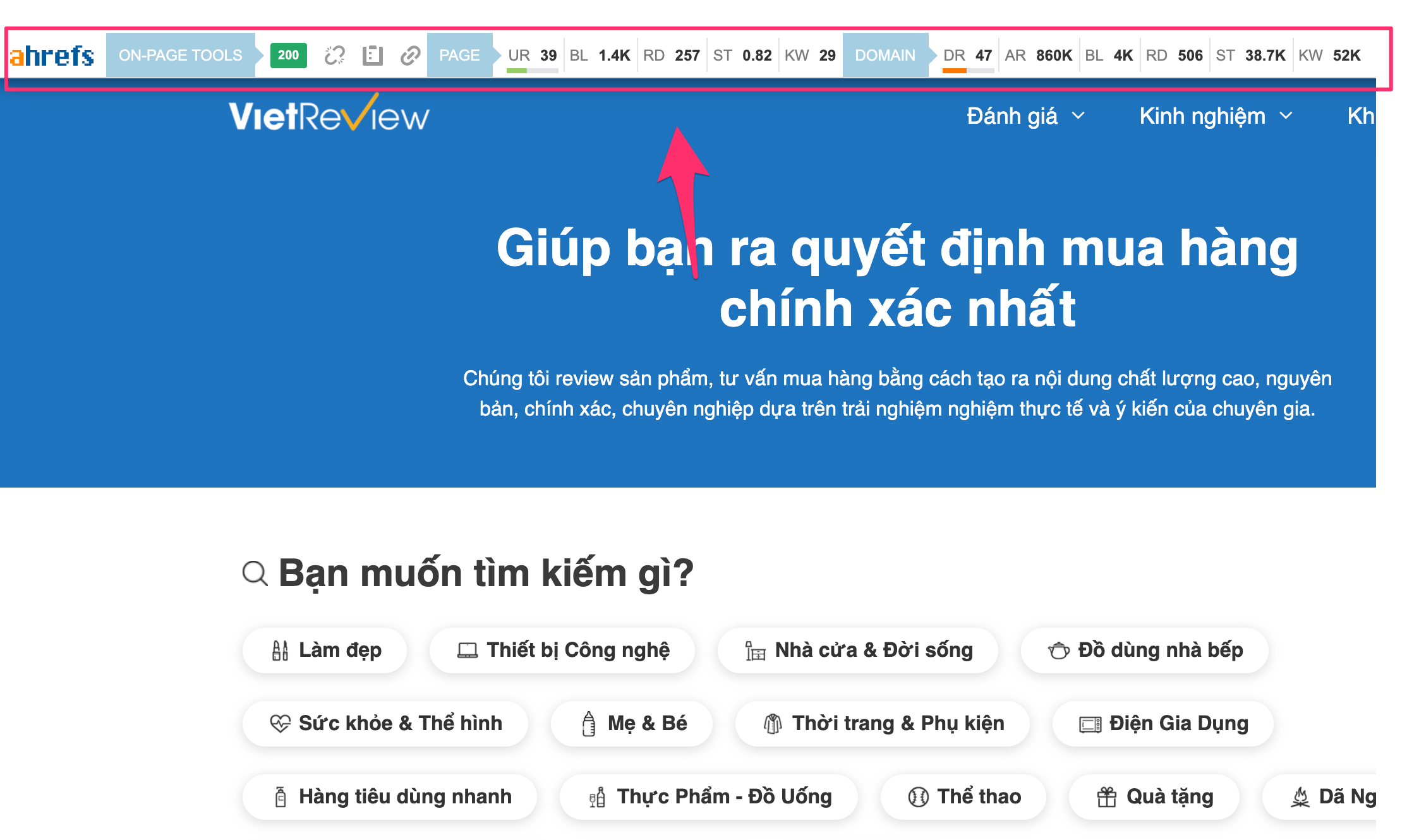Open the Làm đẹp category
The height and width of the screenshot is (840, 1419).
coord(325,651)
